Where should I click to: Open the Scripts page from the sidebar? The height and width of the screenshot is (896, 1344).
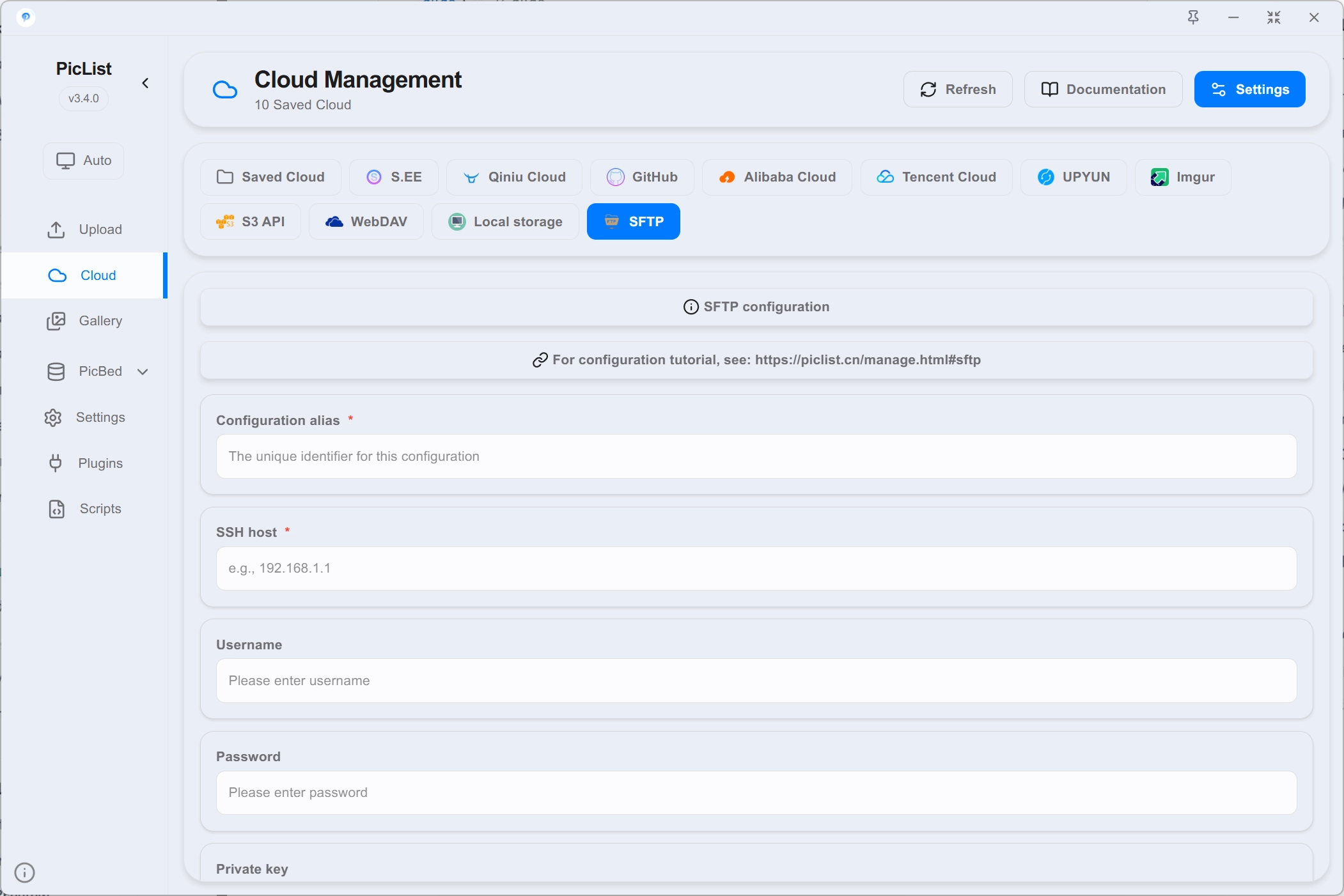(x=84, y=509)
